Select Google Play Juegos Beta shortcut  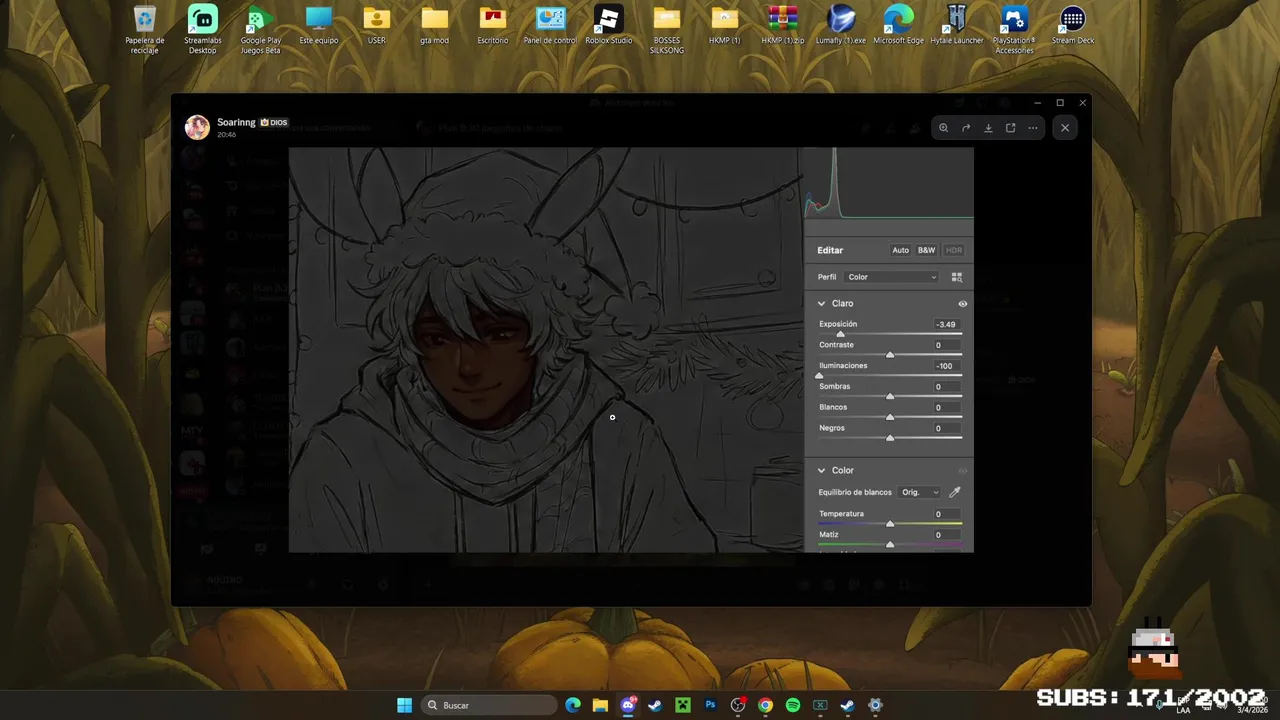(260, 31)
